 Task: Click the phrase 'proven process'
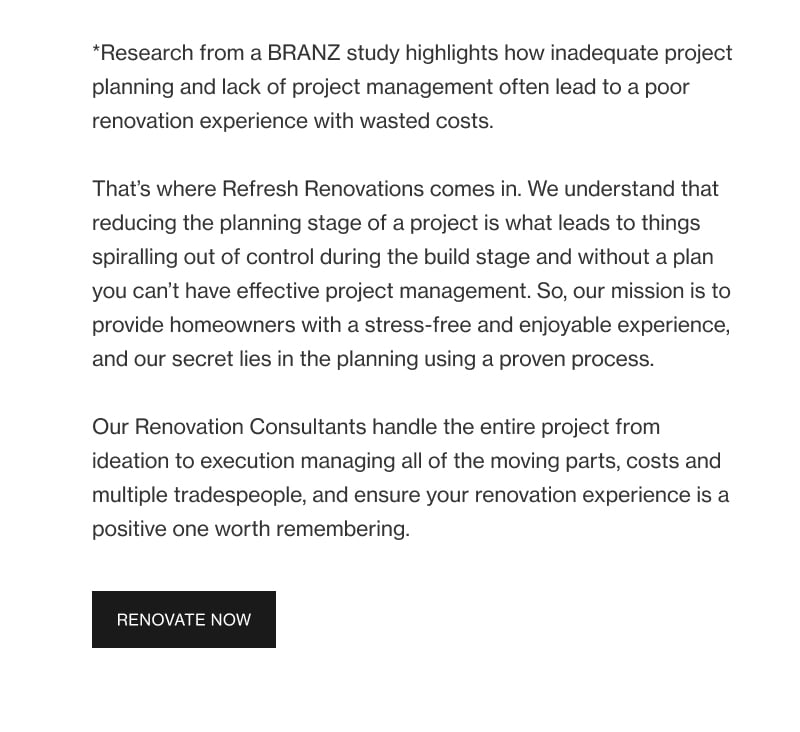click(577, 359)
